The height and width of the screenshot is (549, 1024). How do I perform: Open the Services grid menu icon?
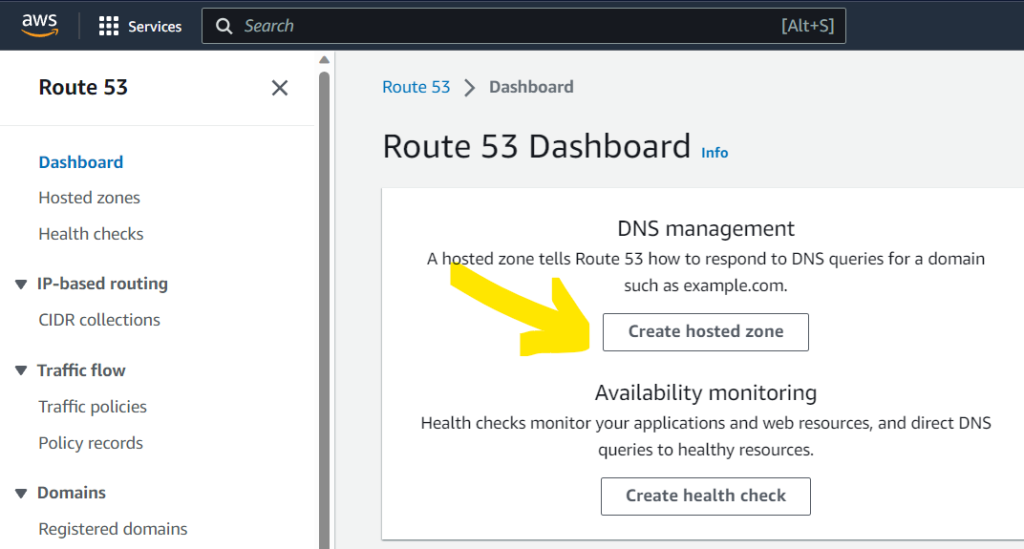[108, 26]
